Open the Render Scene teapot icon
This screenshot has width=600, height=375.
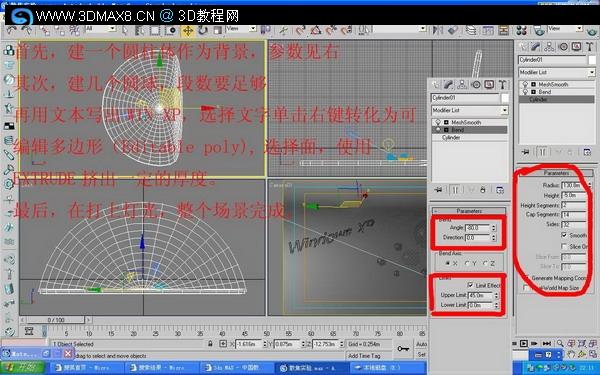pyautogui.click(x=539, y=30)
